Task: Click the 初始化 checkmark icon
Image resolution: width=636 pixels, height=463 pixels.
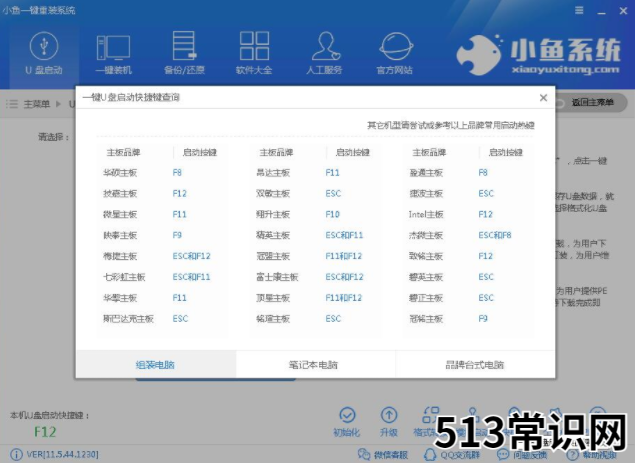Action: tap(347, 415)
